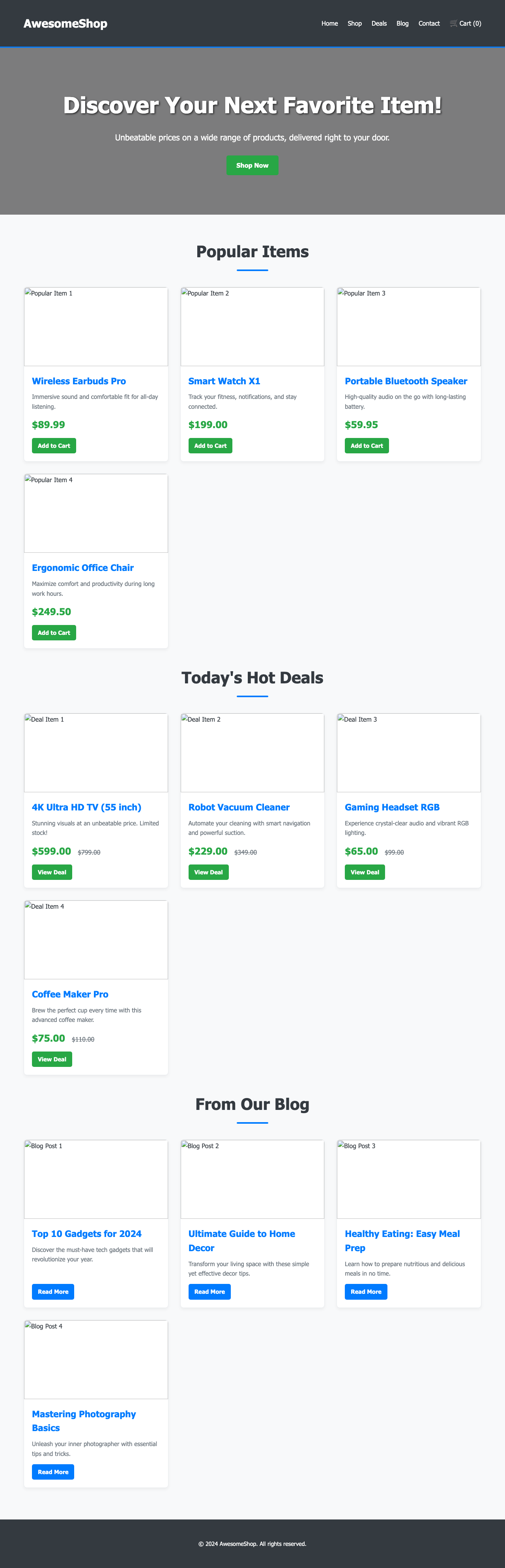Add Wireless Earbuds Pro to cart
This screenshot has height=1568, width=505.
coord(54,445)
